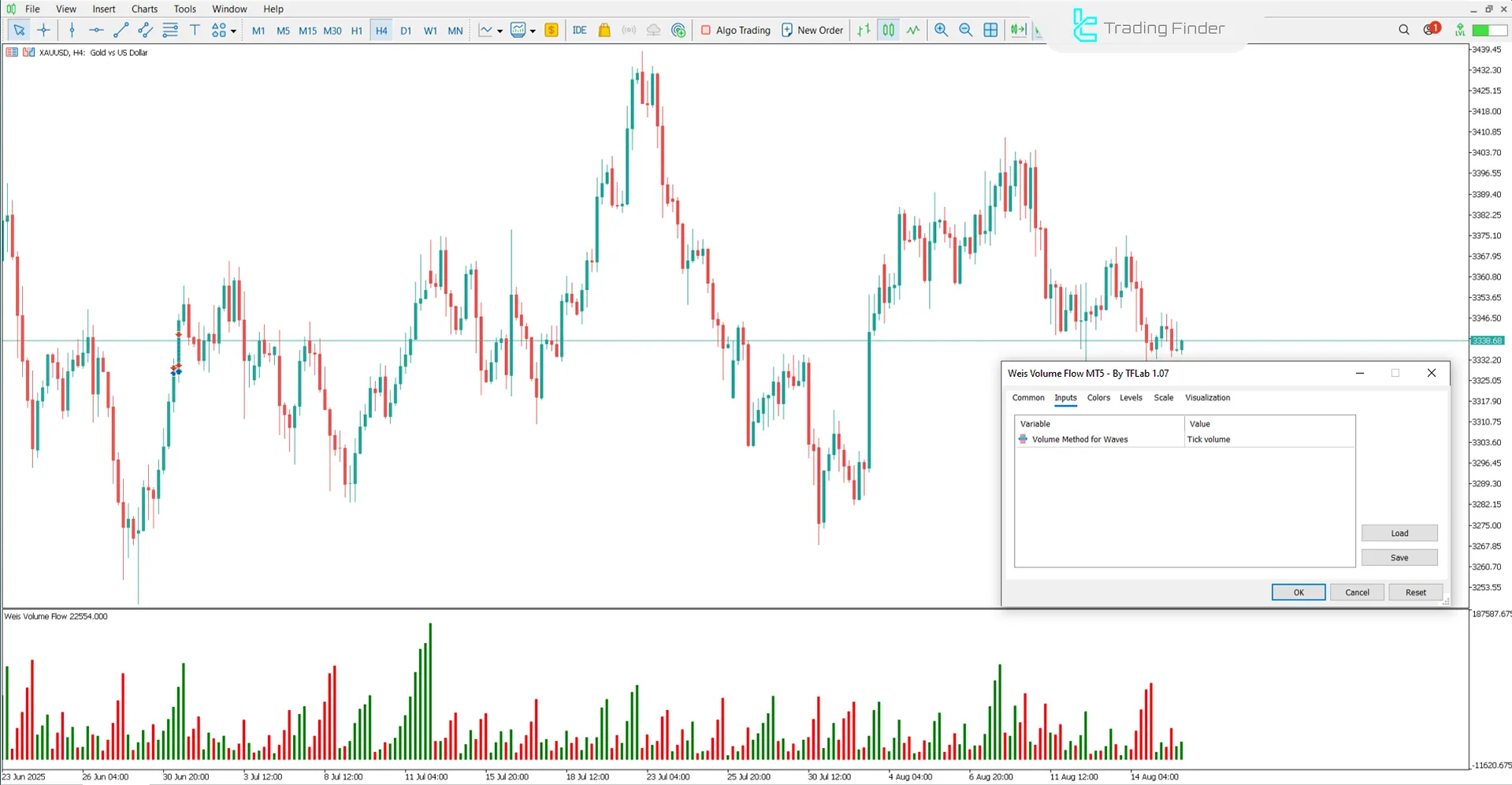Image resolution: width=1512 pixels, height=785 pixels.
Task: Open the indicators list dropdown
Action: (x=533, y=30)
